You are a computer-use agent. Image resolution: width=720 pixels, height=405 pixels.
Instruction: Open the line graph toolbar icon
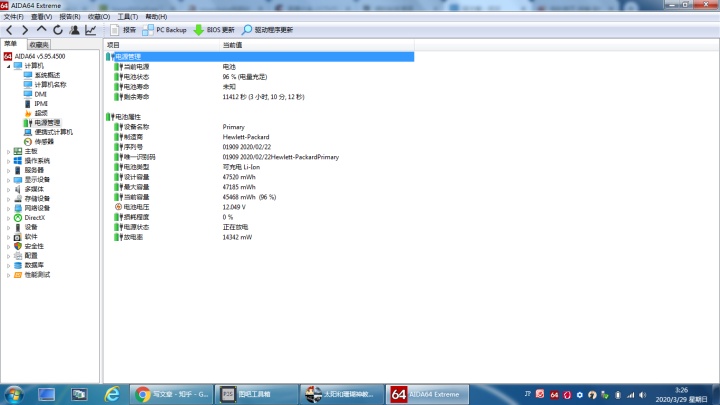coord(90,30)
